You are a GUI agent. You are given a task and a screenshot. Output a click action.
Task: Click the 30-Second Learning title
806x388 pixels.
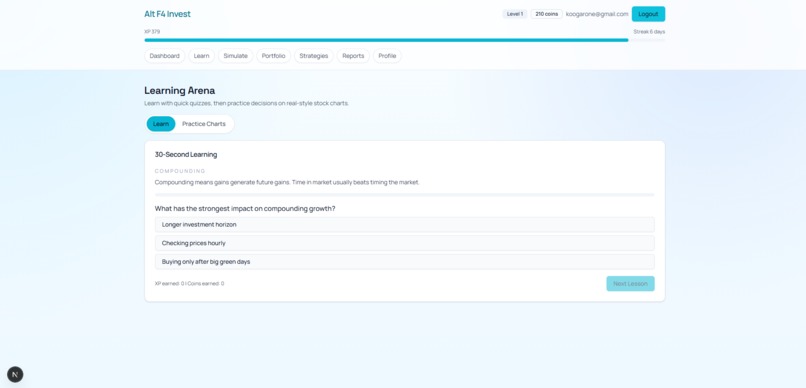coord(186,155)
